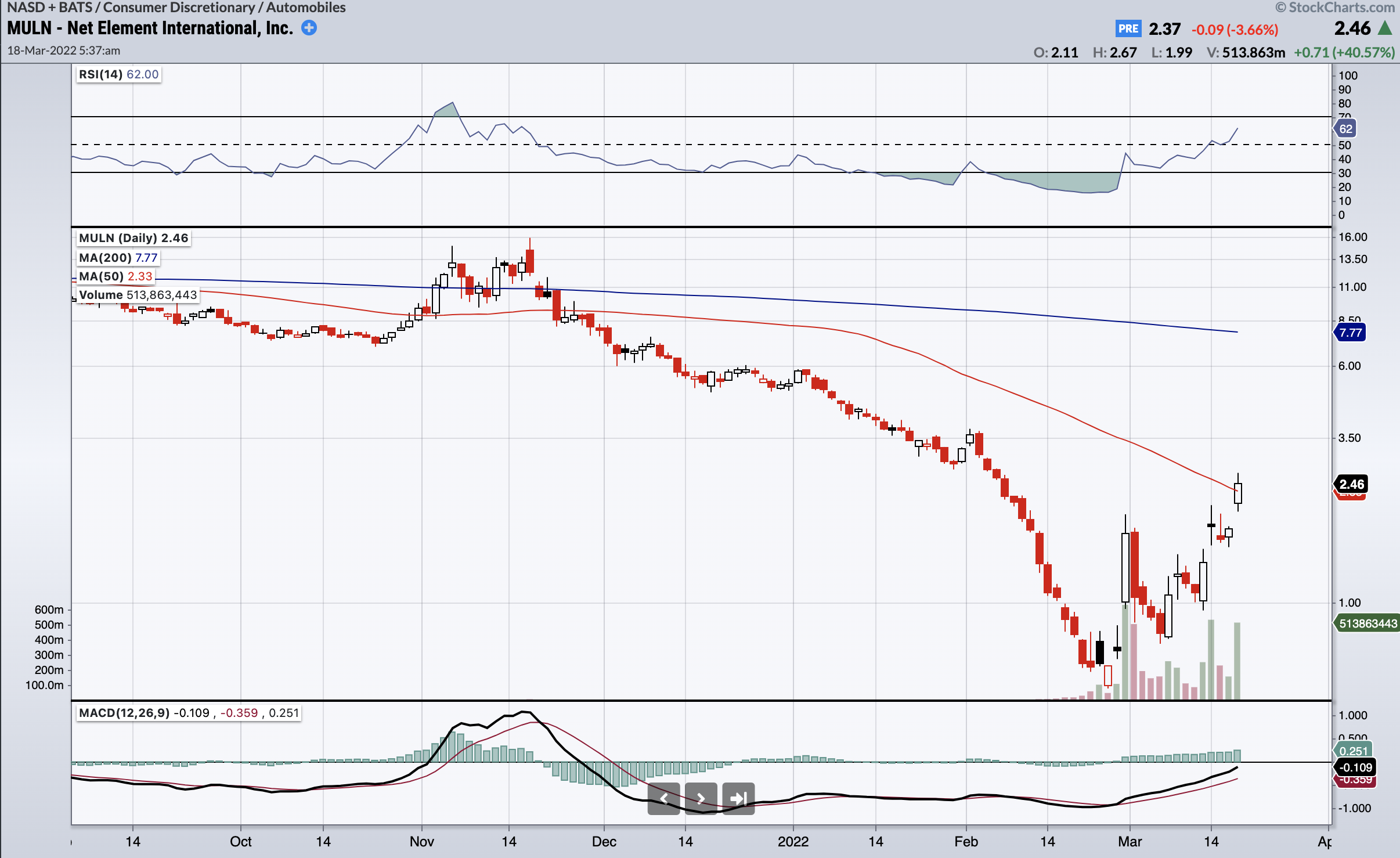Click the low value 'L: 1.99'
The height and width of the screenshot is (858, 1400).
[x=1172, y=53]
